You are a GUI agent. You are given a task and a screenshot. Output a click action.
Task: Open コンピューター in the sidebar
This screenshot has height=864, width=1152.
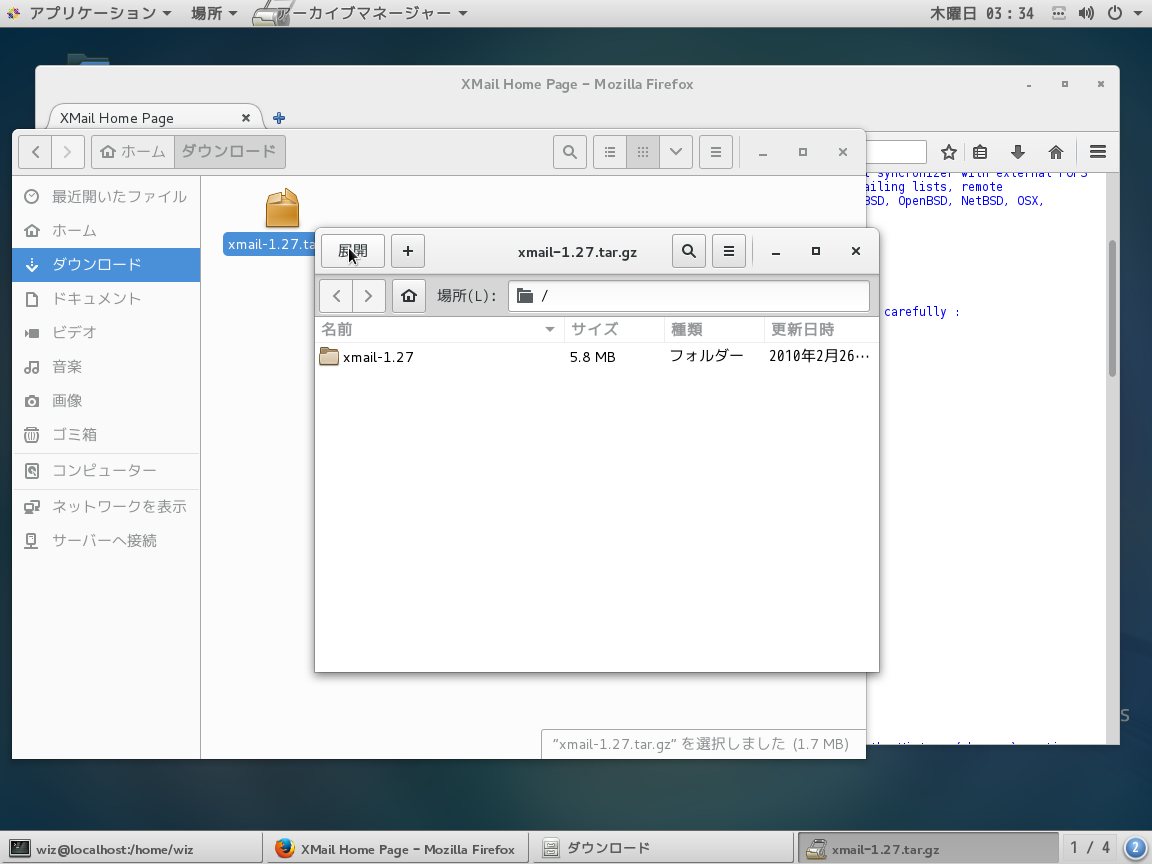point(106,471)
